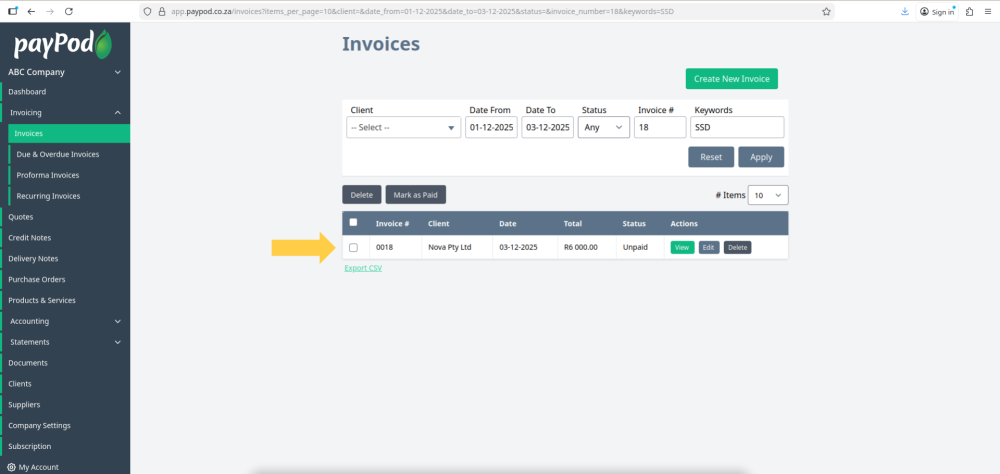Reload the page with the refresh icon
This screenshot has height=474, width=1000.
click(69, 11)
